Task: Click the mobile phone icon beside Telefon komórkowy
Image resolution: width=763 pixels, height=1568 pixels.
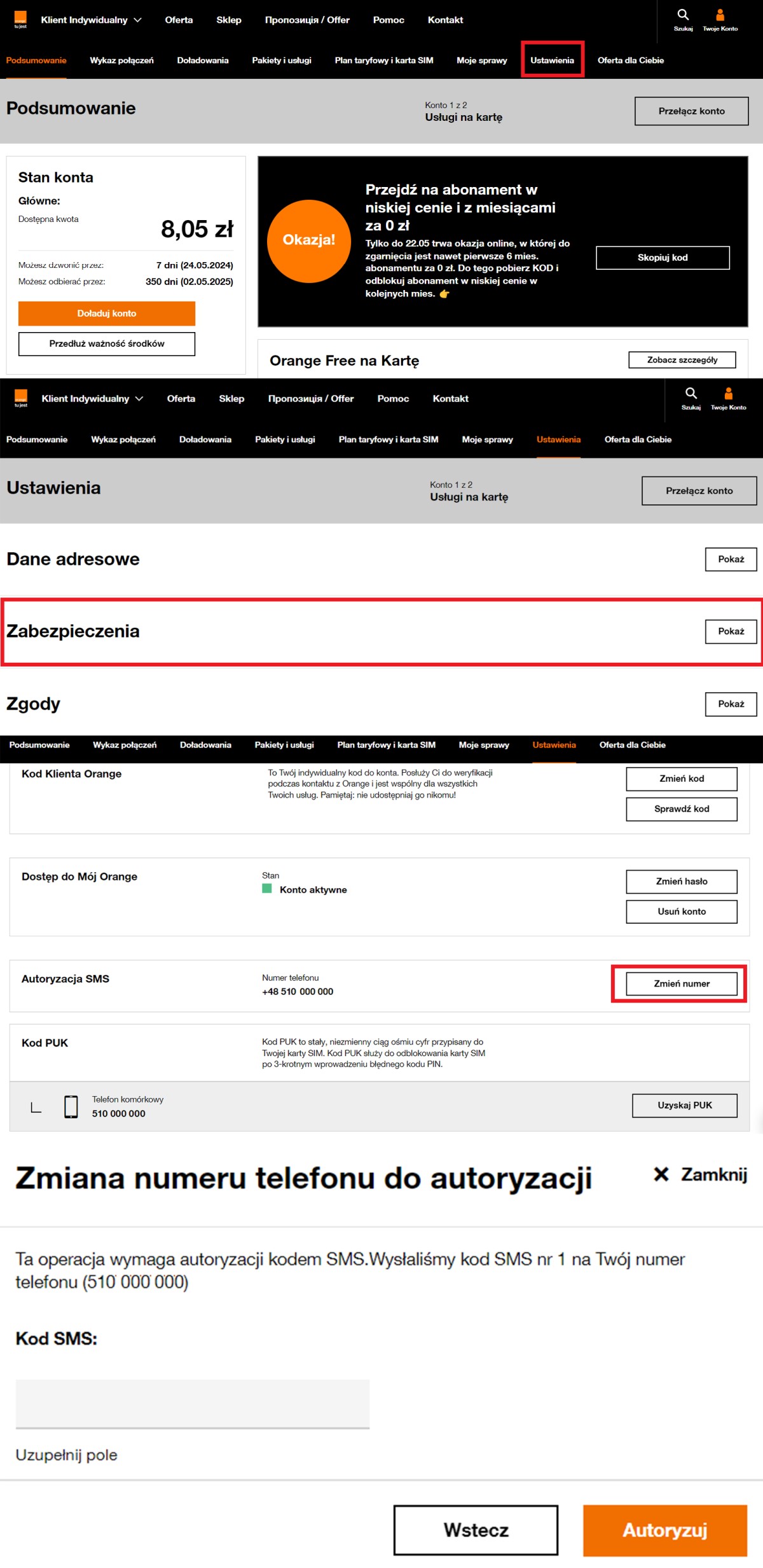Action: (x=71, y=1106)
